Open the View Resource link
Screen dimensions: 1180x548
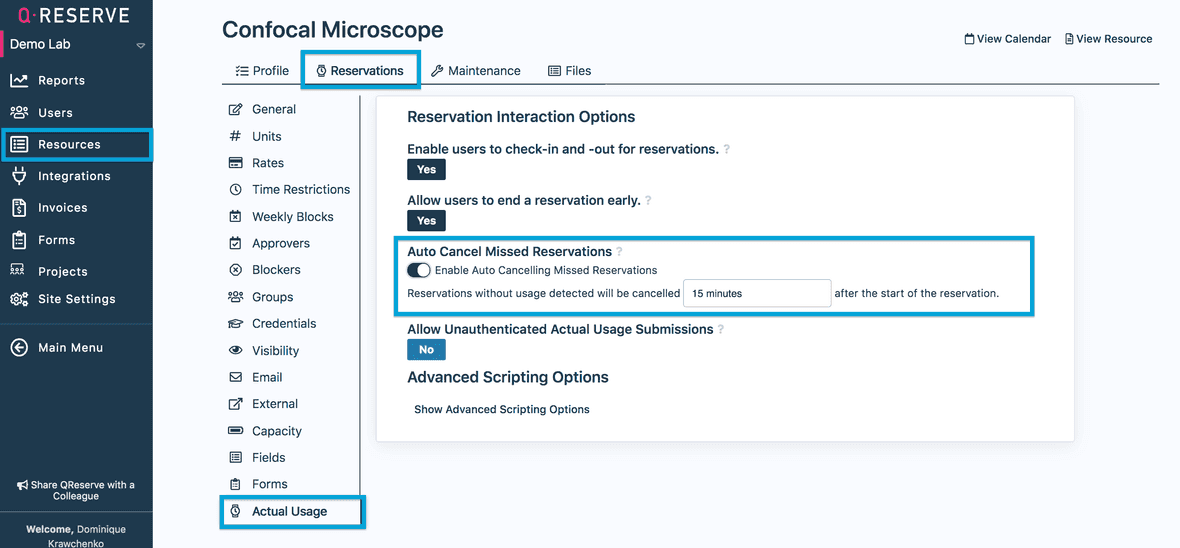(1108, 39)
